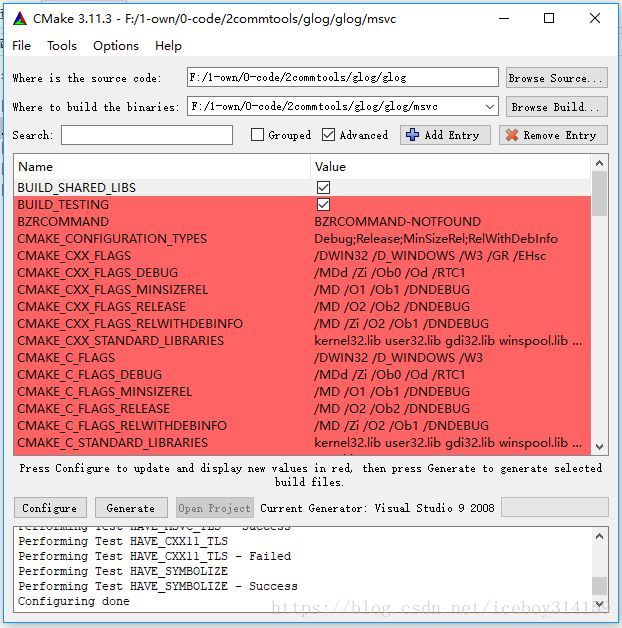622x628 pixels.
Task: Click the CMAKE_C_FLAGS_RELEASE /MD /O2 value
Action: pos(392,409)
